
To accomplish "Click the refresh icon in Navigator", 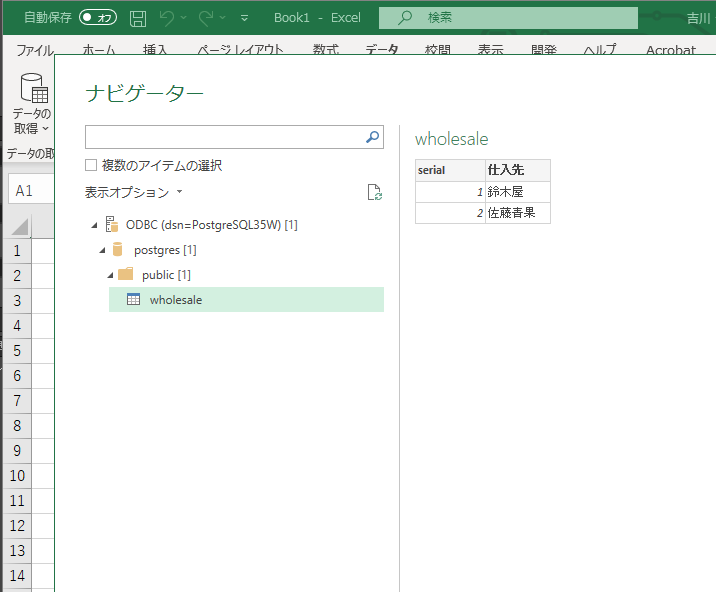I will 375,192.
